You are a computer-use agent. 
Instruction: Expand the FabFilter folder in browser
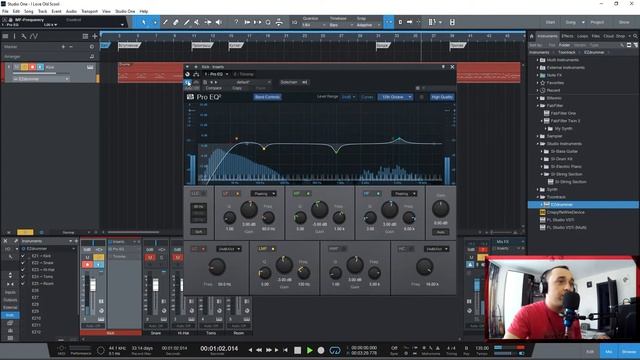tap(538, 106)
